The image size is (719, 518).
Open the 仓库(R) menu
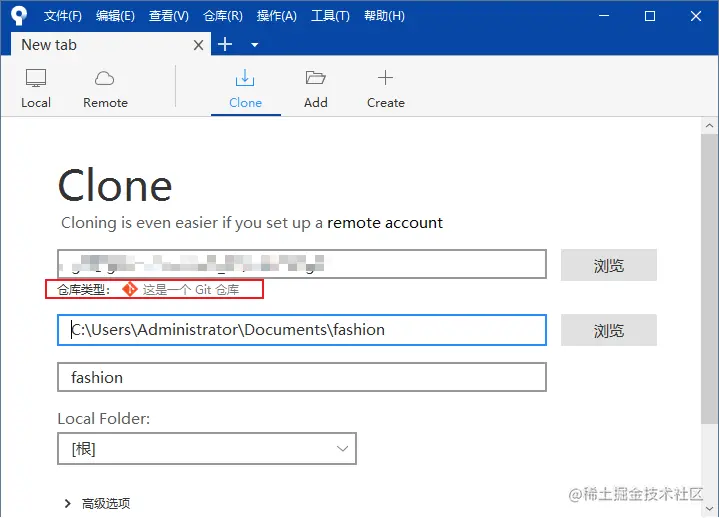tap(223, 16)
